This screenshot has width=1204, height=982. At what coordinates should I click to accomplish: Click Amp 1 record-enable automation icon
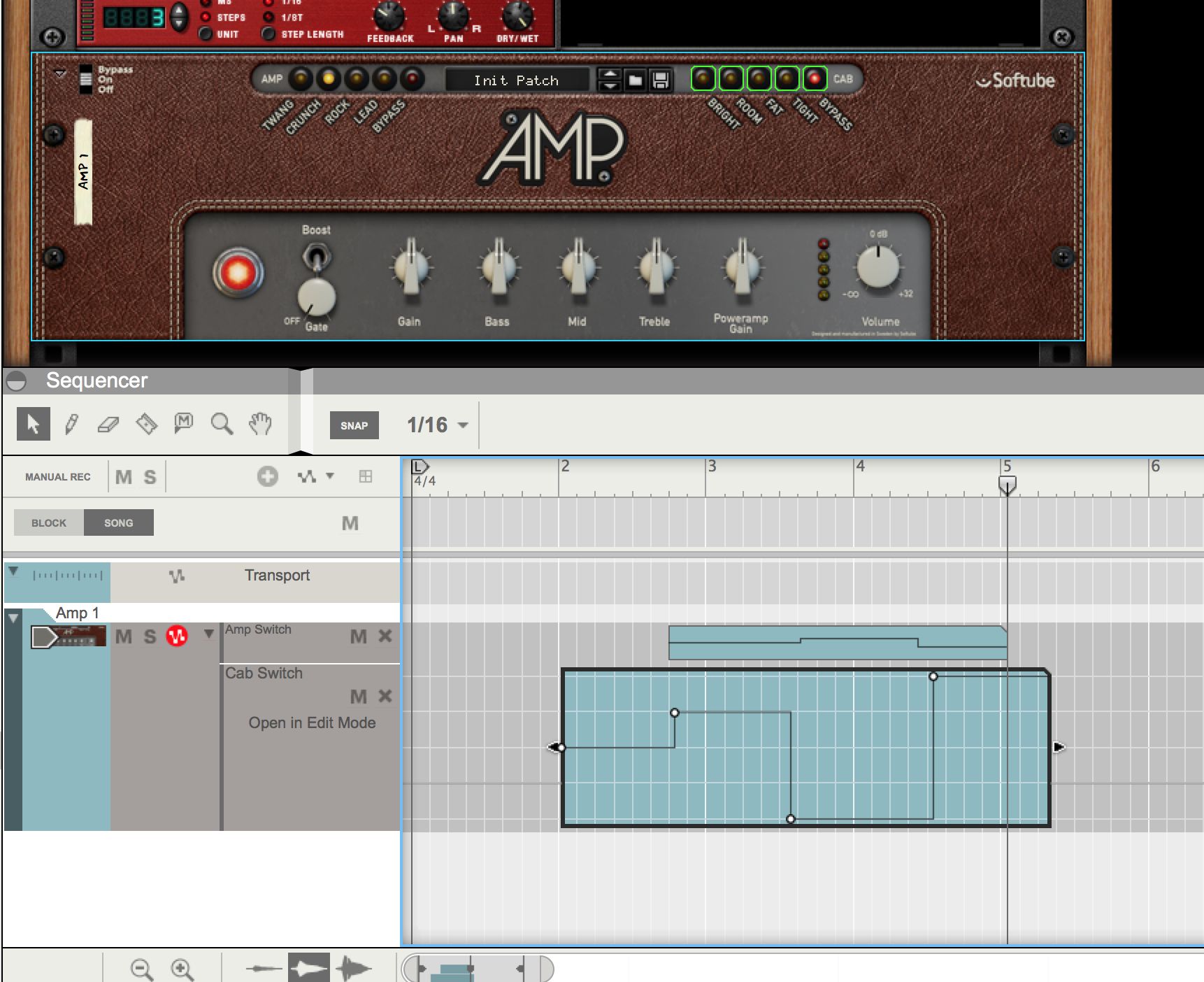point(177,636)
